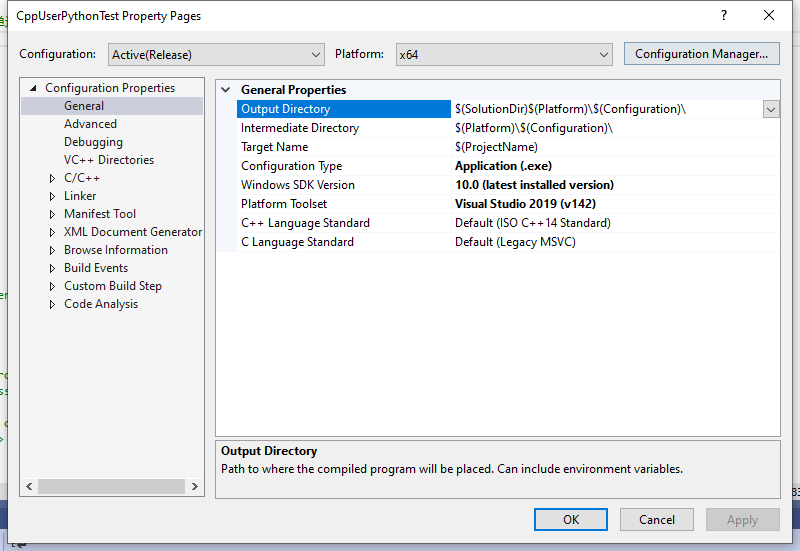This screenshot has width=800, height=551.
Task: Click the Apply button
Action: pos(742,519)
